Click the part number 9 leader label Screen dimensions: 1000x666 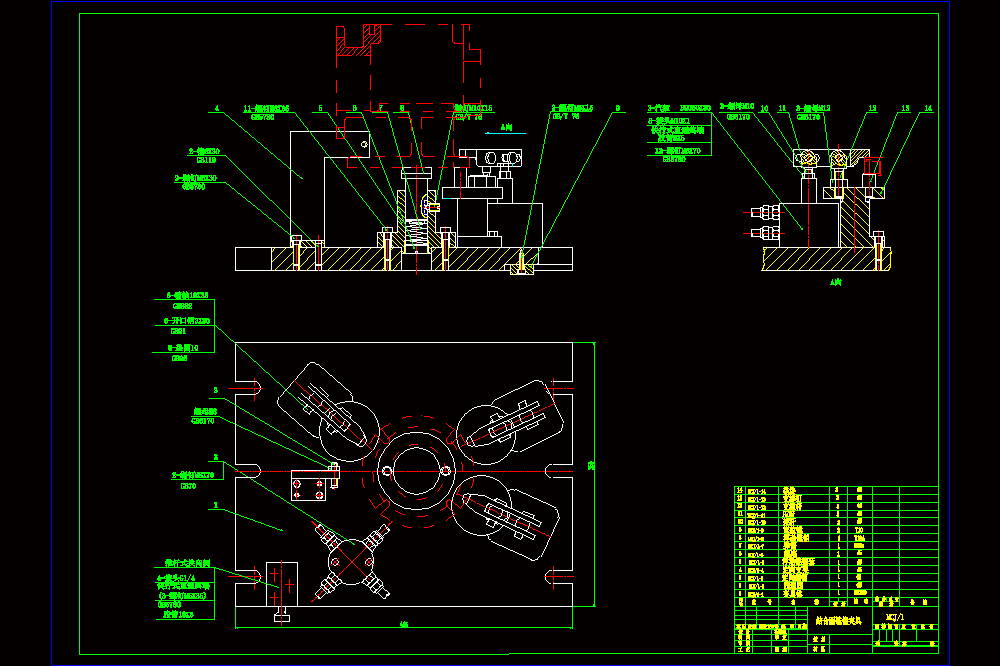click(x=617, y=108)
